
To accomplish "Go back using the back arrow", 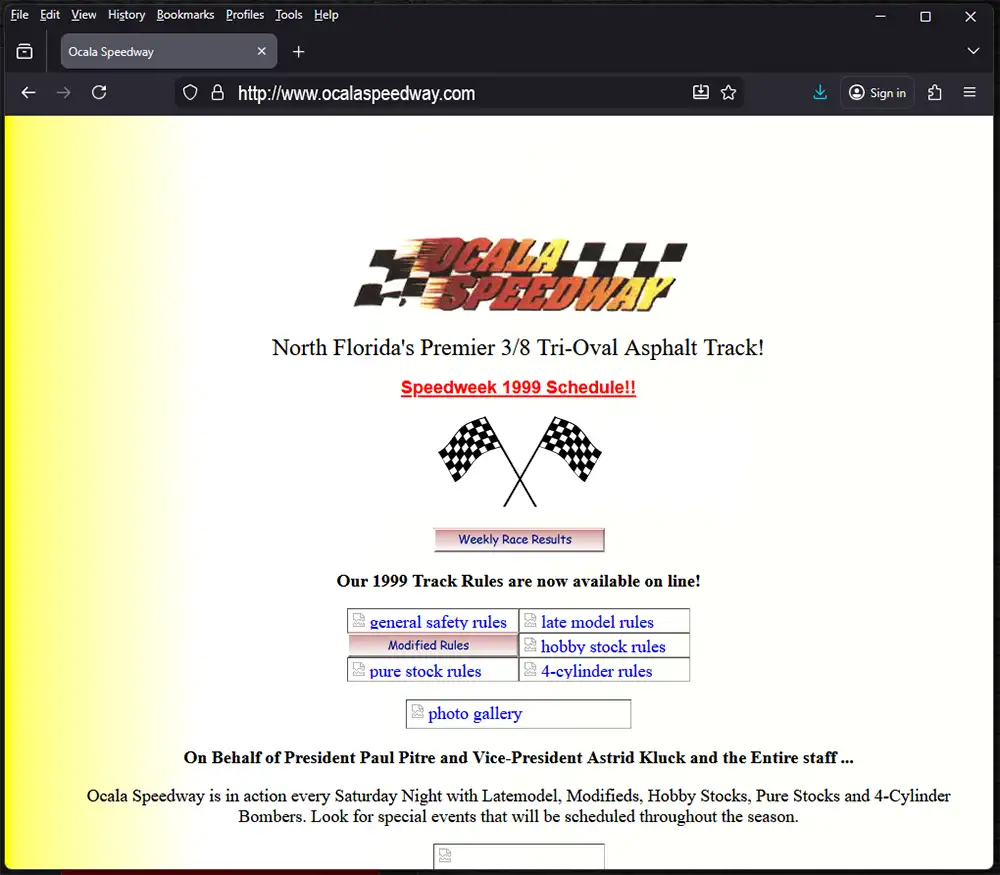I will pos(28,93).
